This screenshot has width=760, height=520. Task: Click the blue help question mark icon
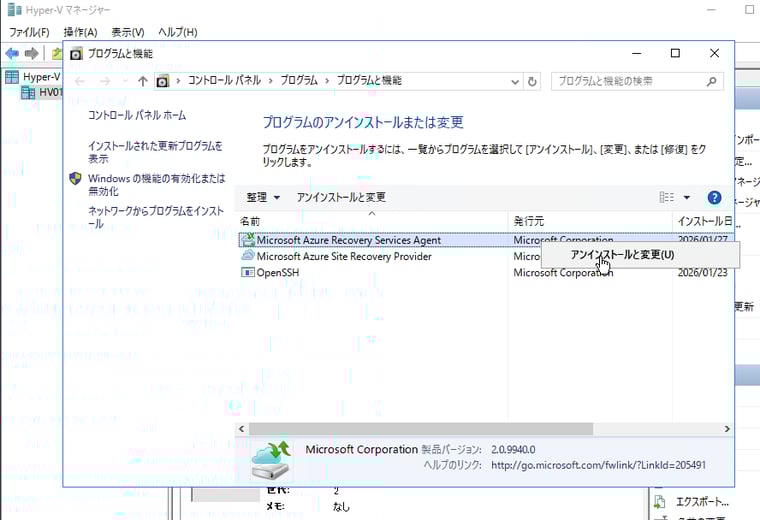point(714,197)
